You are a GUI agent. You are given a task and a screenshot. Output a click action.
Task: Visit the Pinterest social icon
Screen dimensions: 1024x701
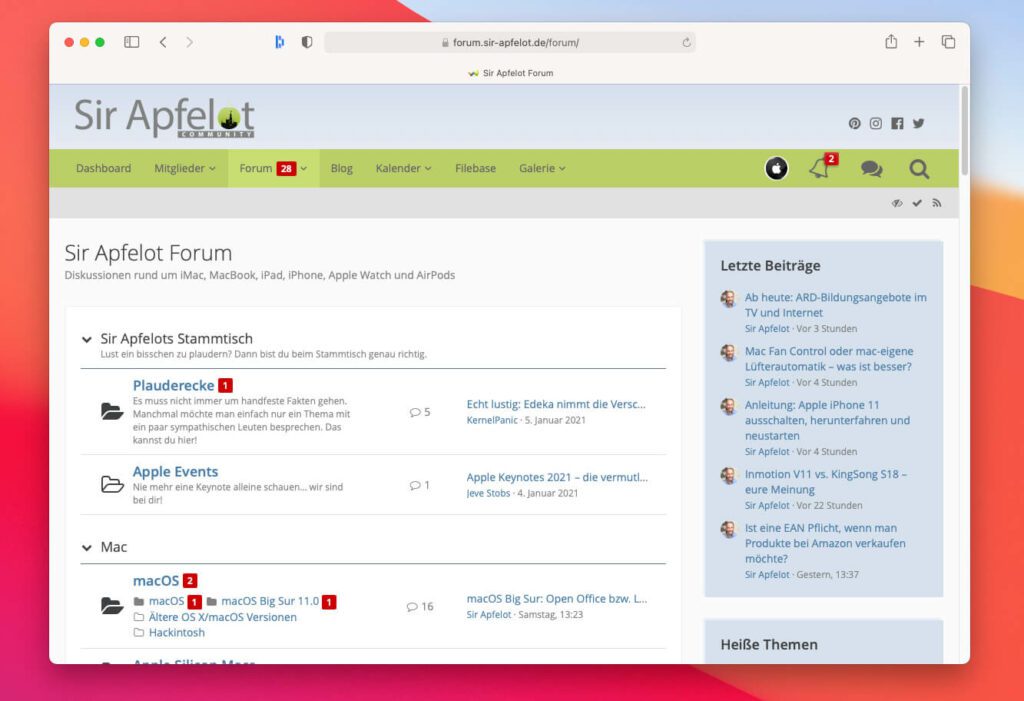point(854,123)
